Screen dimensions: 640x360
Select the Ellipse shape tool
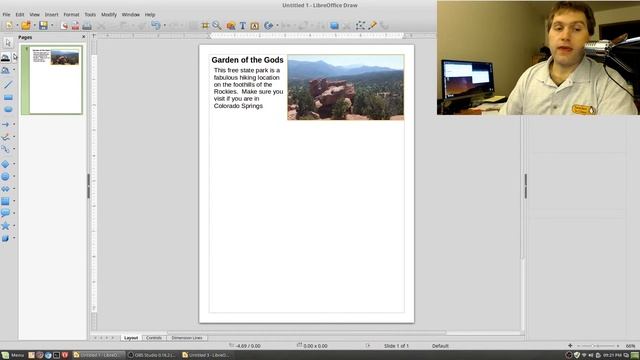8,109
